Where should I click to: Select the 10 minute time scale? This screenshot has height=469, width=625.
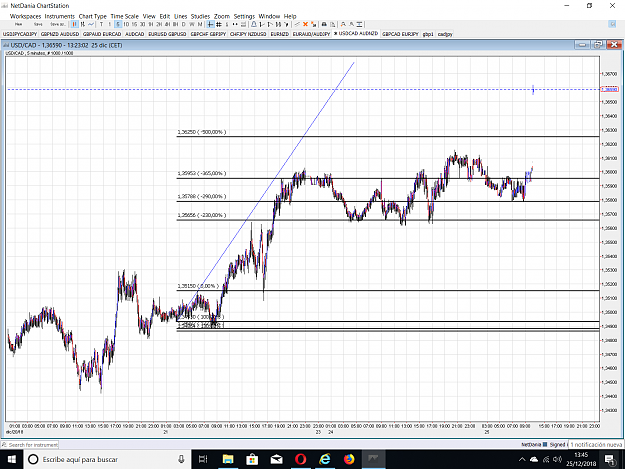[x=126, y=24]
